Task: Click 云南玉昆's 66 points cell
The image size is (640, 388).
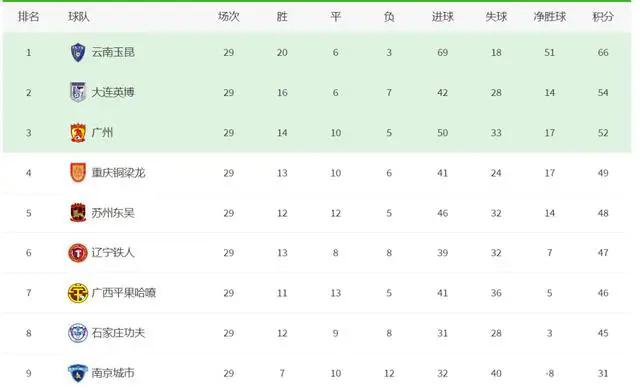Action: 603,53
